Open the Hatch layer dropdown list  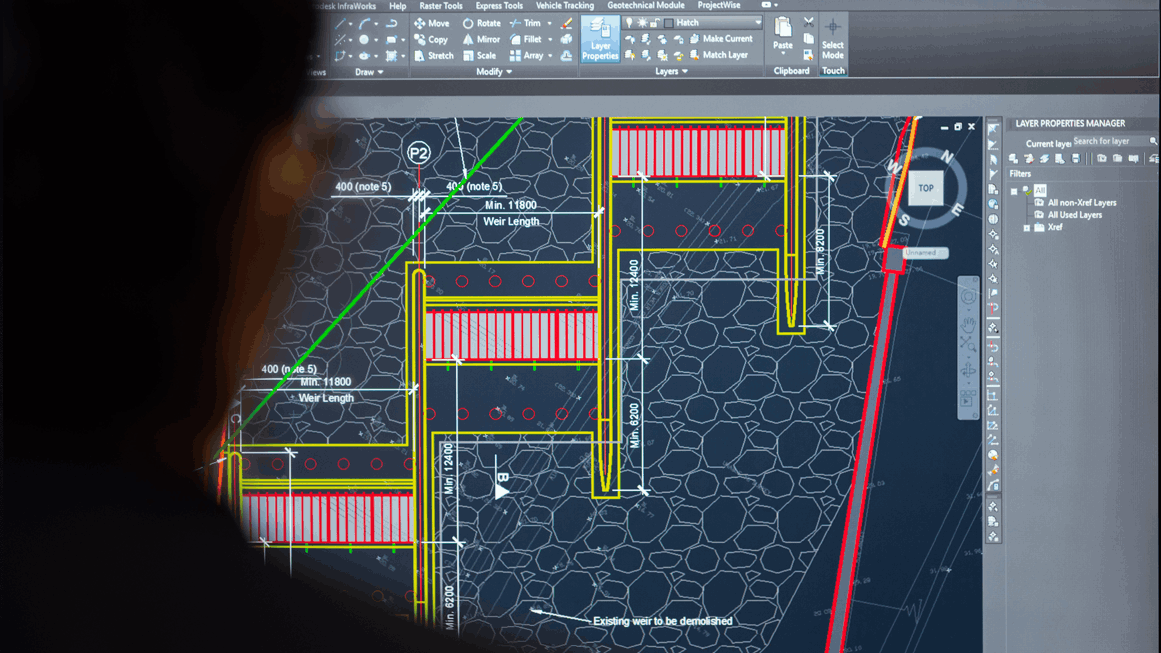(x=757, y=23)
